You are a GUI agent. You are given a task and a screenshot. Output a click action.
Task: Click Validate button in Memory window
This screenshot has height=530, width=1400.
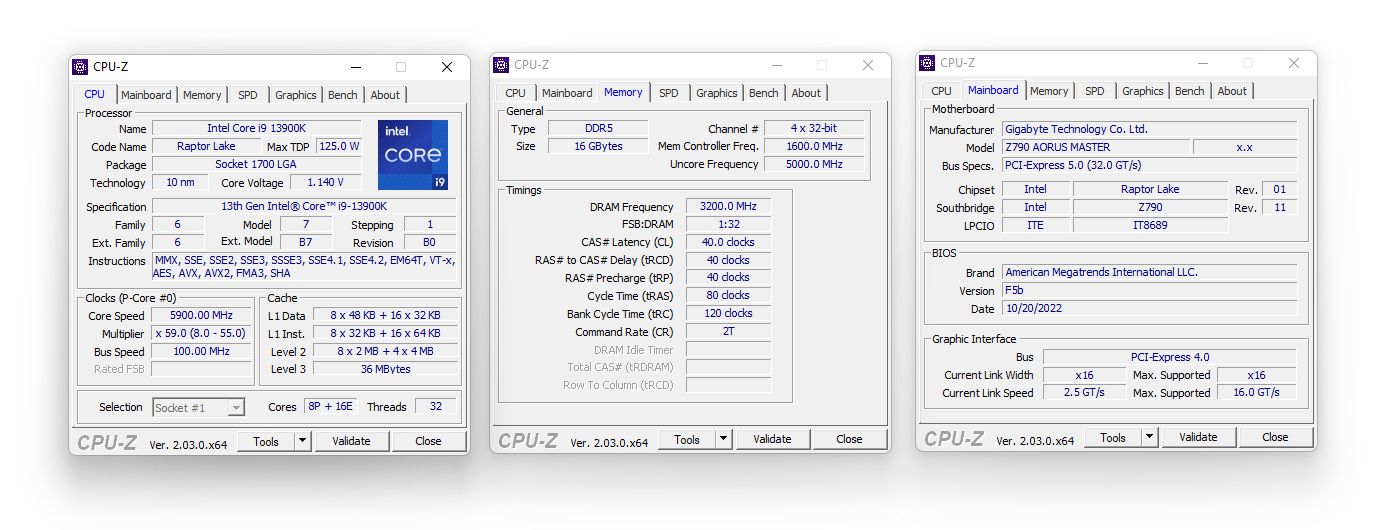pos(772,439)
